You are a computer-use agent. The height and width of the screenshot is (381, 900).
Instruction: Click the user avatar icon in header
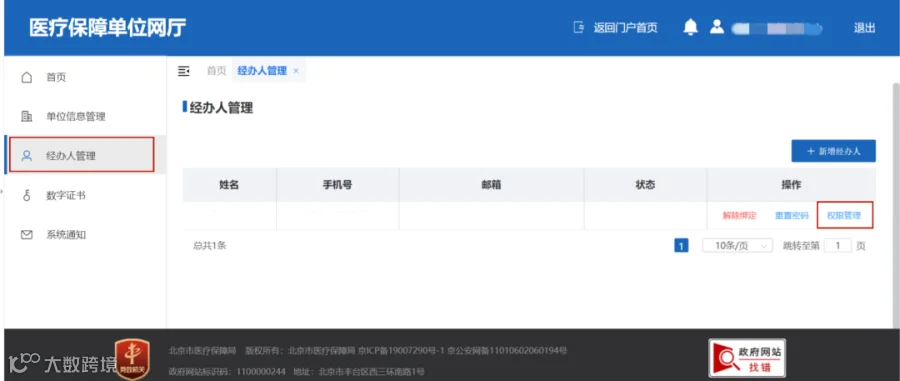pyautogui.click(x=717, y=27)
